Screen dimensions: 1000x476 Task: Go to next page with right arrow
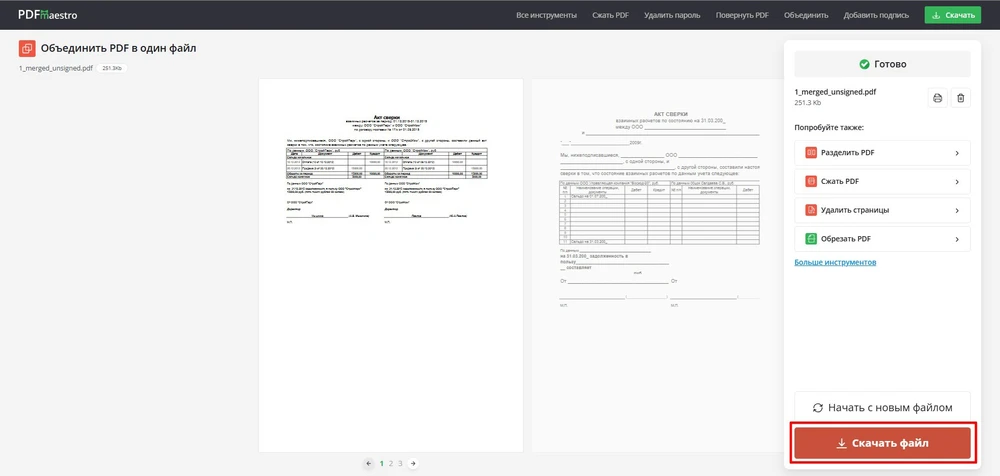[413, 463]
